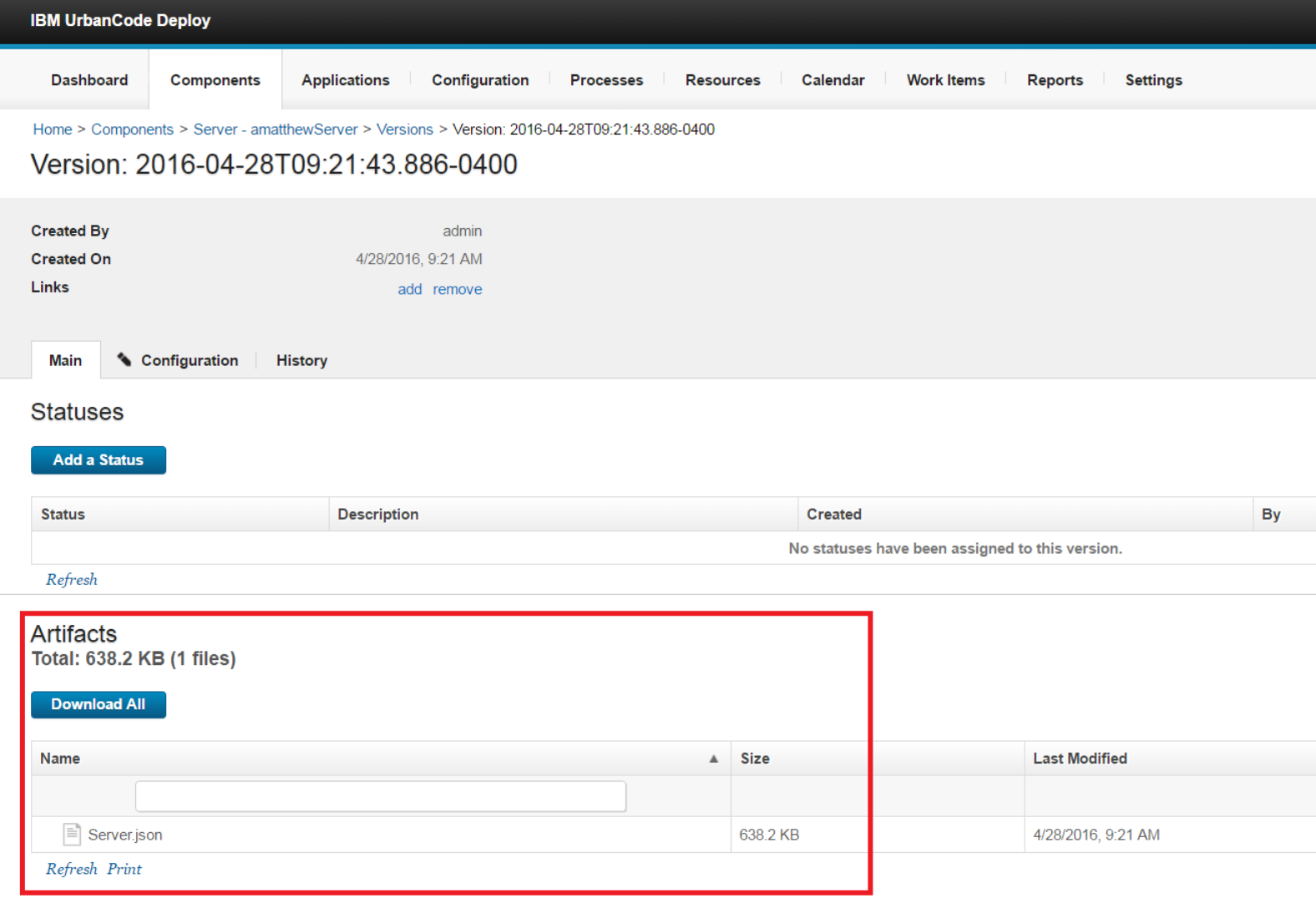Click the Add a Status button

[x=99, y=460]
